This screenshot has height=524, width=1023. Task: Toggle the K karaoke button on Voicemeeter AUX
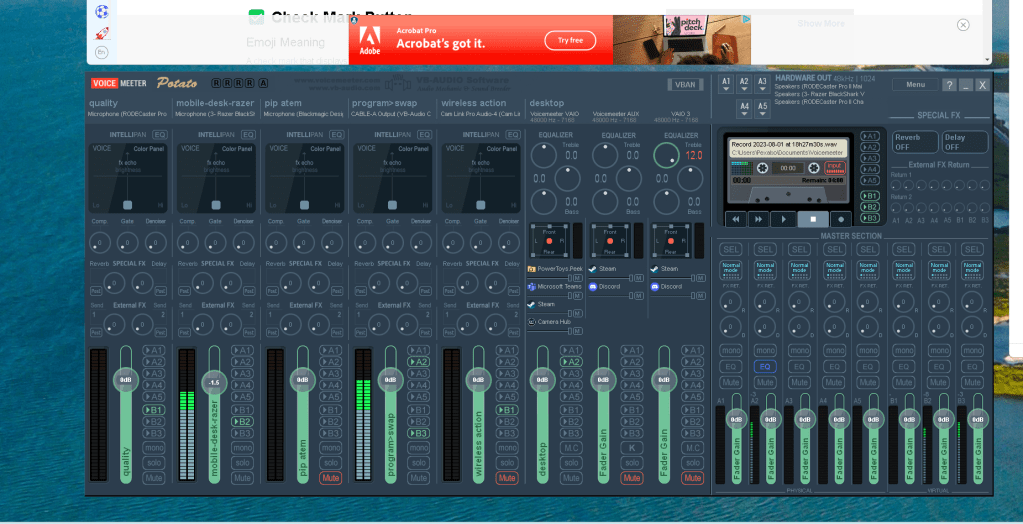[631, 448]
